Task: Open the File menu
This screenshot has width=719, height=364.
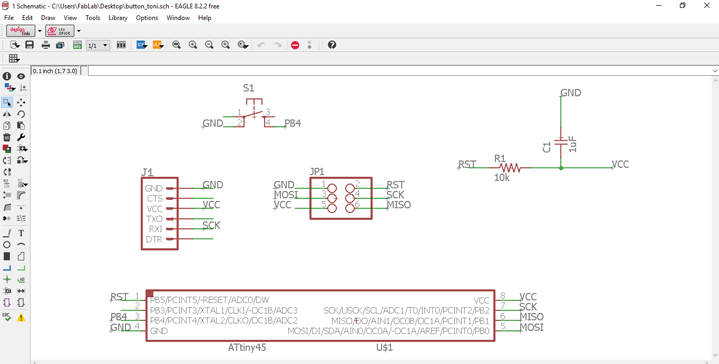Action: 9,18
